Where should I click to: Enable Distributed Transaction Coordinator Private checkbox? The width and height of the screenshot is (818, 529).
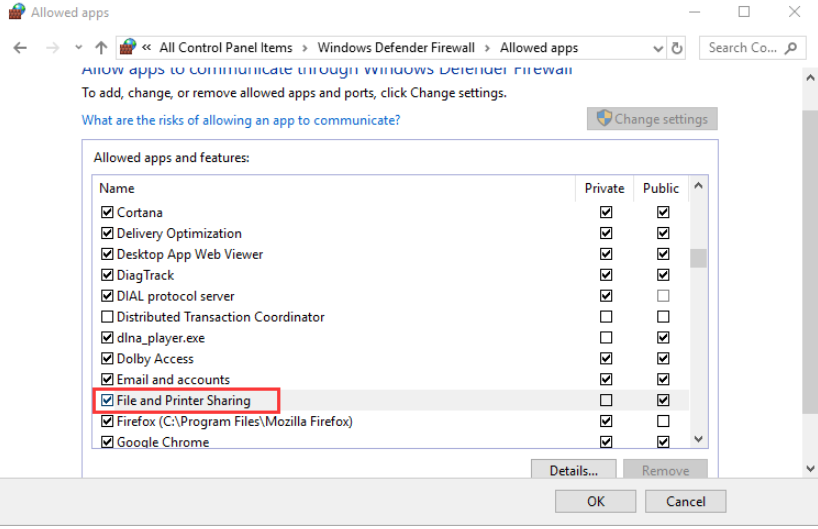click(606, 317)
